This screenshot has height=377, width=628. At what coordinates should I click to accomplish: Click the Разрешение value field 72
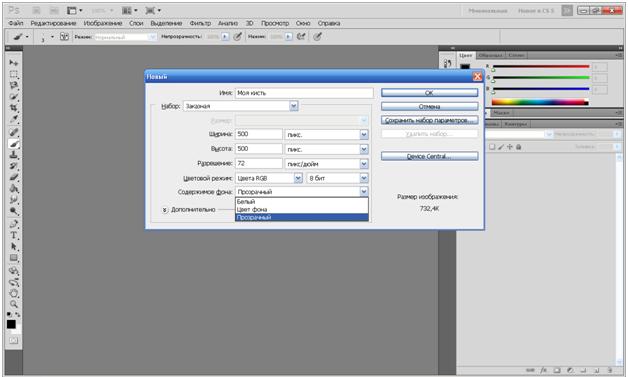[x=259, y=163]
